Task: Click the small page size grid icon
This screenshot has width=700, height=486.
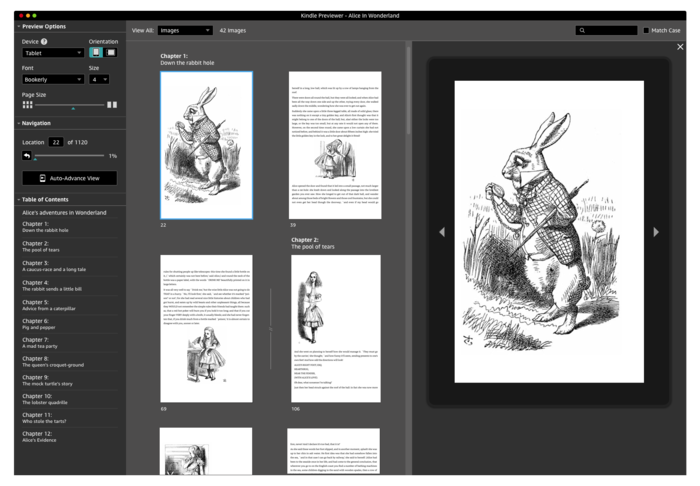Action: point(27,104)
